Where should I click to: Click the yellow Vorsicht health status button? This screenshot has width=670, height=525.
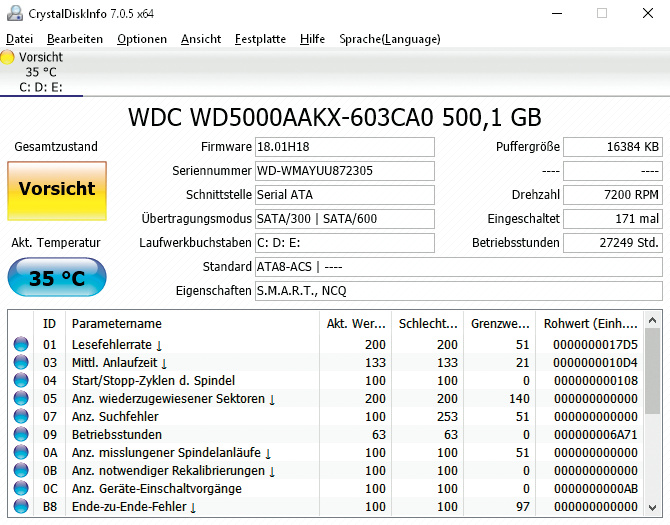57,191
